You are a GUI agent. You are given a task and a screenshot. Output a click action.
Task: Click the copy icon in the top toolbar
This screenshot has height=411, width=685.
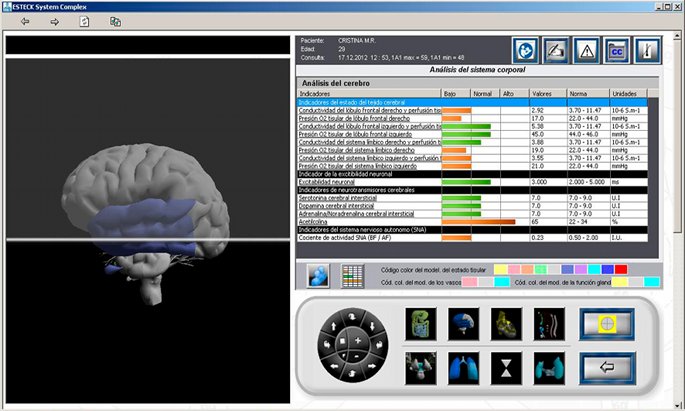115,20
